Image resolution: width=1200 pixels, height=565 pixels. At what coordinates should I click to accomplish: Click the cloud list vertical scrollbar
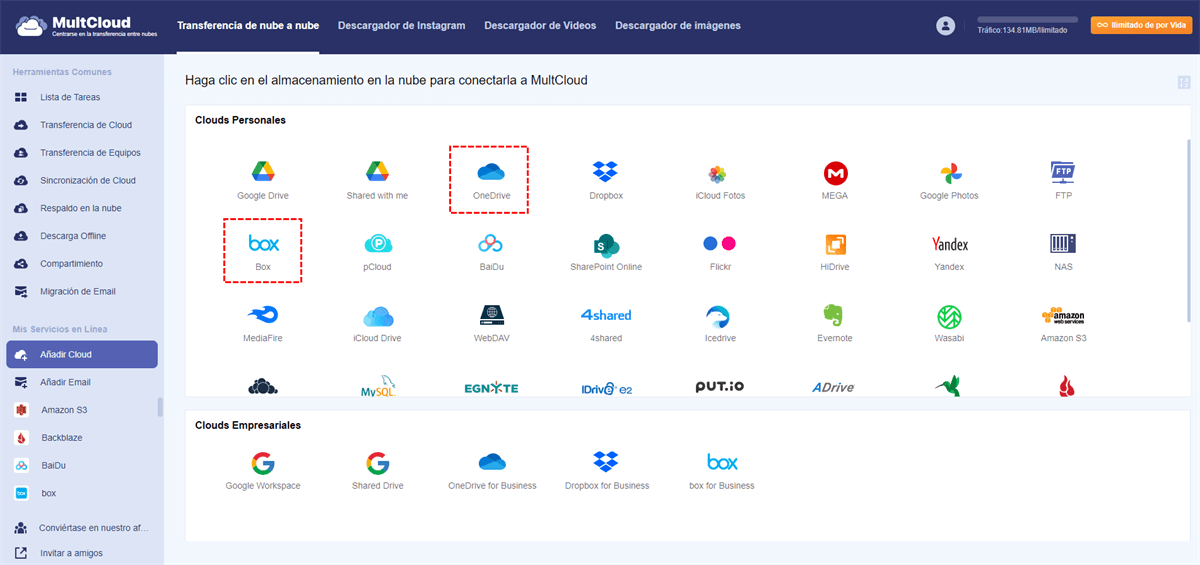1188,230
